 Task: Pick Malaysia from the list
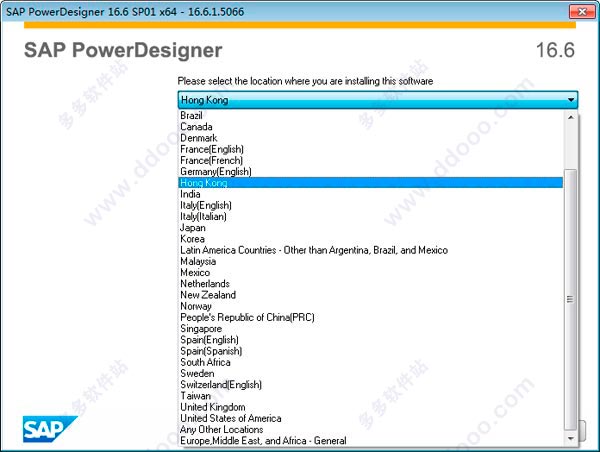371,261
